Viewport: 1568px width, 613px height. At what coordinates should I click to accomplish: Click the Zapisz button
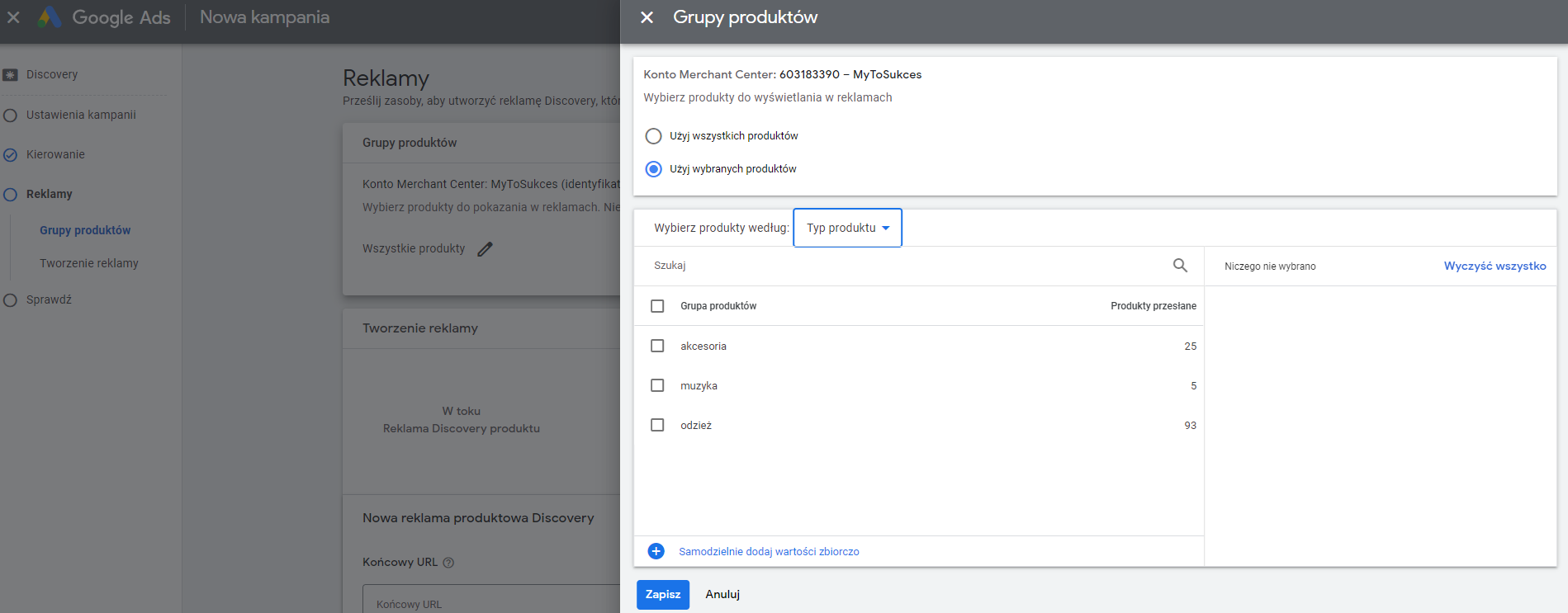(x=663, y=595)
